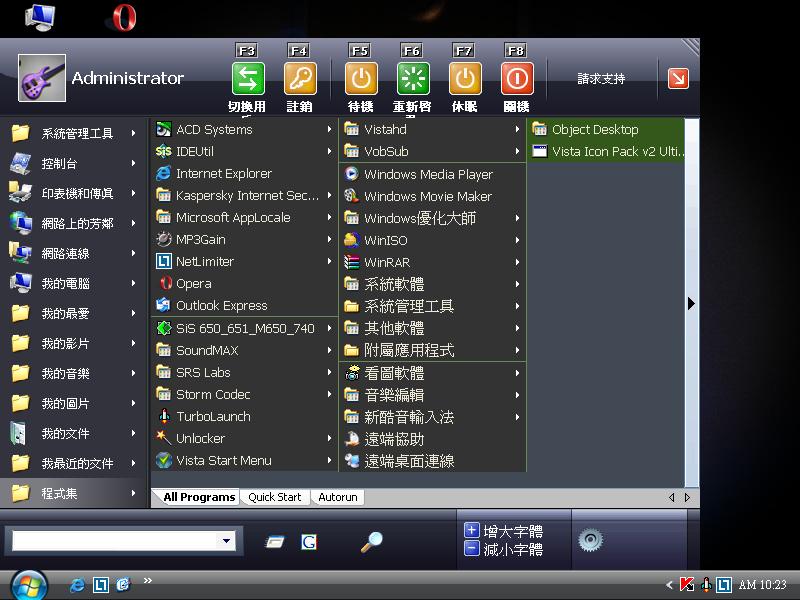Open Windows Media Player entry
The height and width of the screenshot is (600, 800).
tap(433, 174)
